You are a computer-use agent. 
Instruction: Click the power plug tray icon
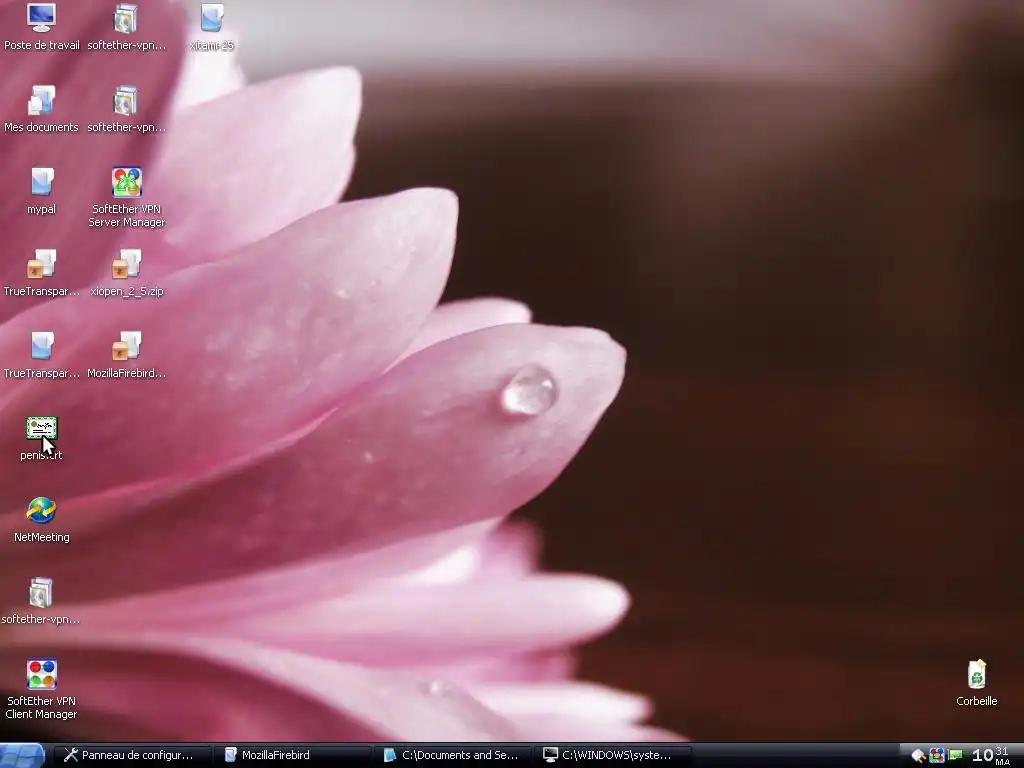(x=918, y=756)
